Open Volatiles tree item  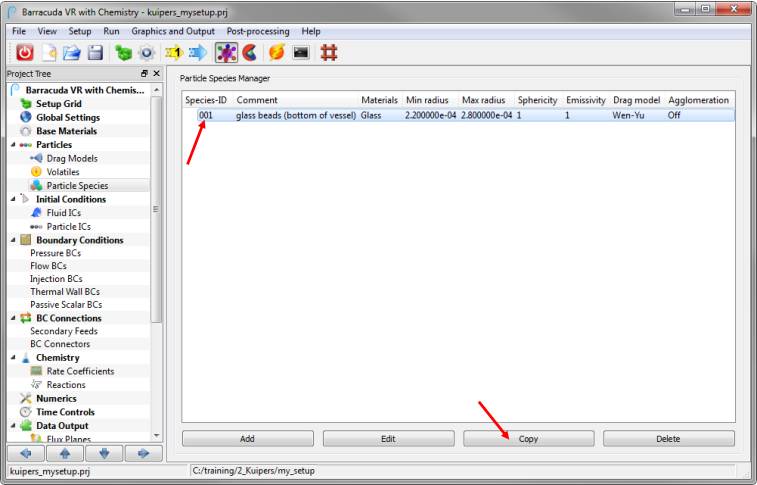[63, 172]
